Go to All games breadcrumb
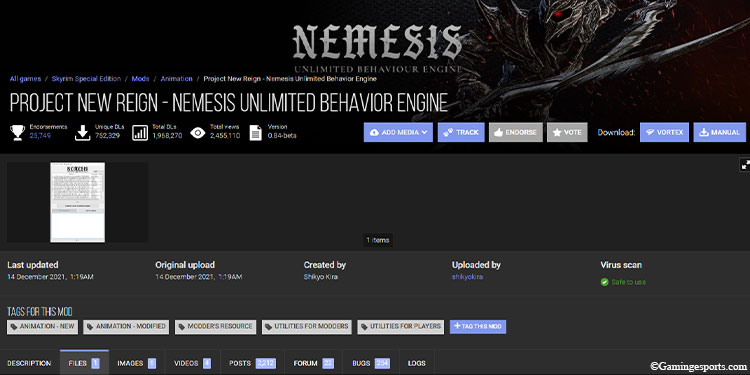 (x=25, y=79)
